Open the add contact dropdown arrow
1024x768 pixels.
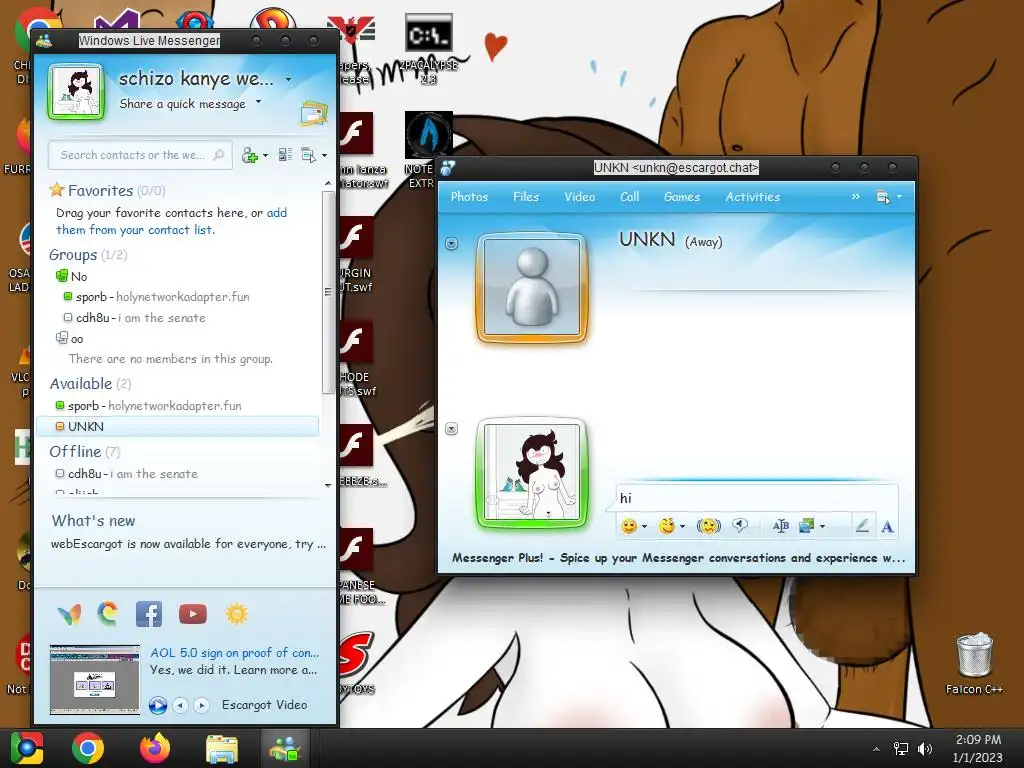click(264, 155)
